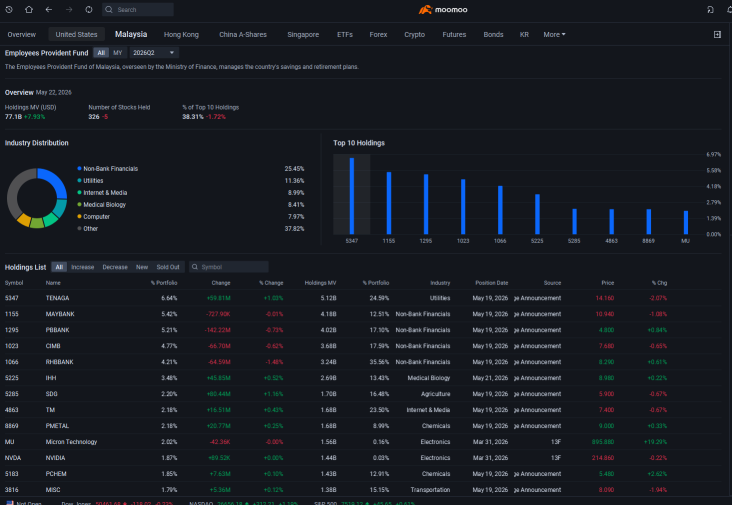The image size is (732, 505).
Task: Open the MAYBANK holdings row
Action: click(x=363, y=314)
